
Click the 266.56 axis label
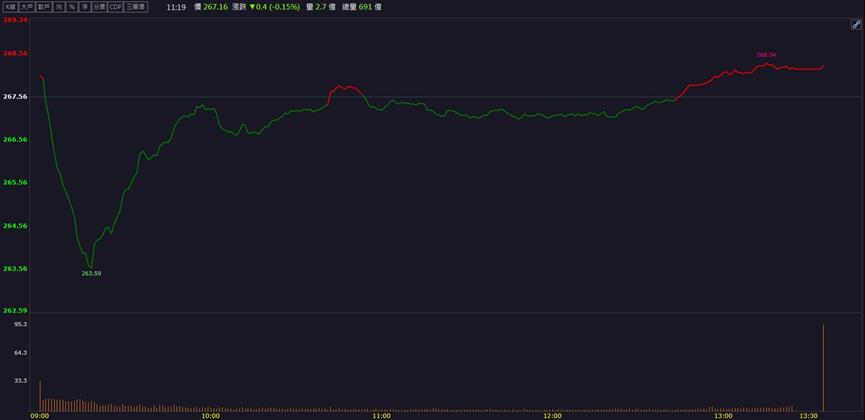click(15, 140)
